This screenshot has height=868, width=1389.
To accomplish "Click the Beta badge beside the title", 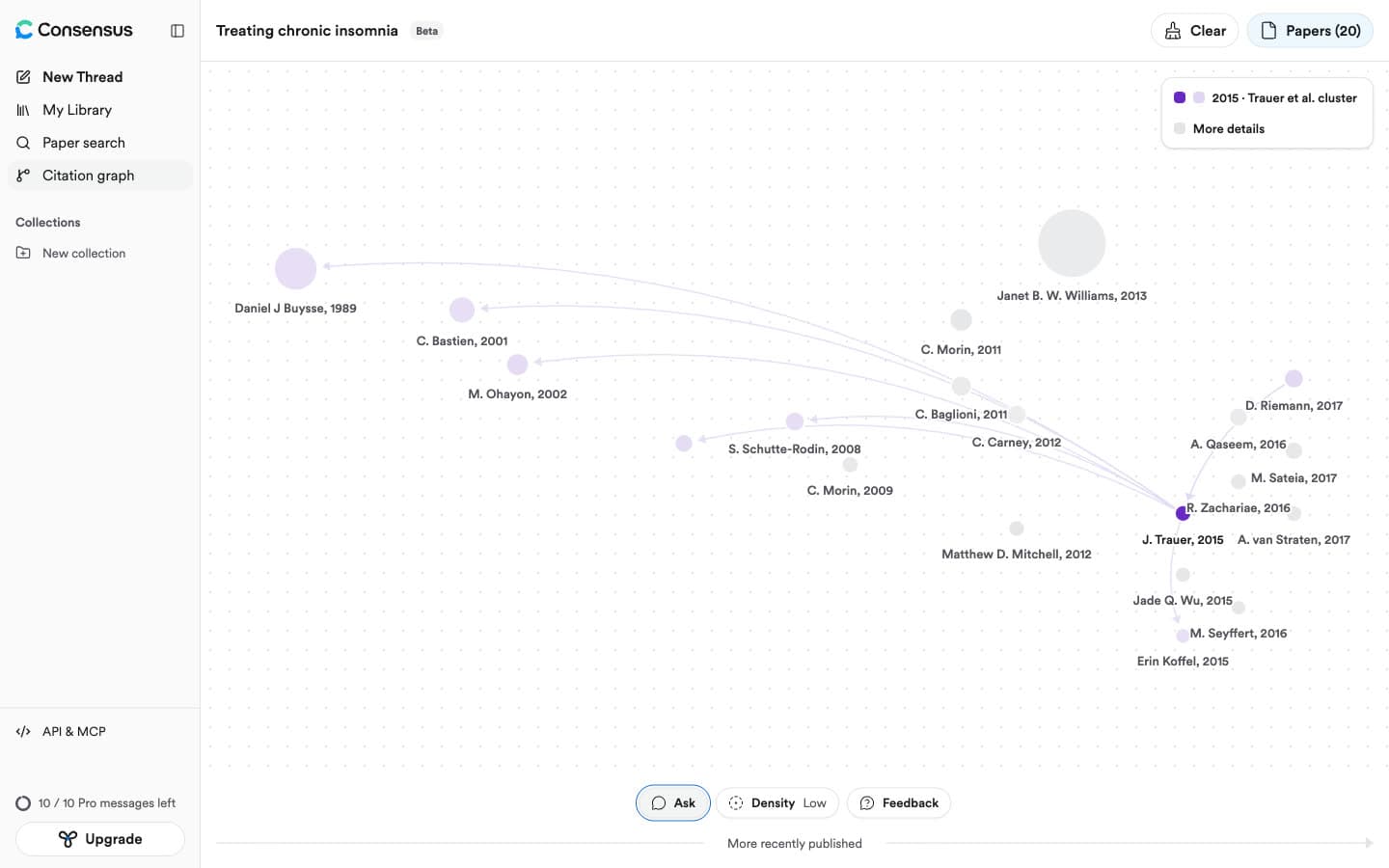I will 427,31.
